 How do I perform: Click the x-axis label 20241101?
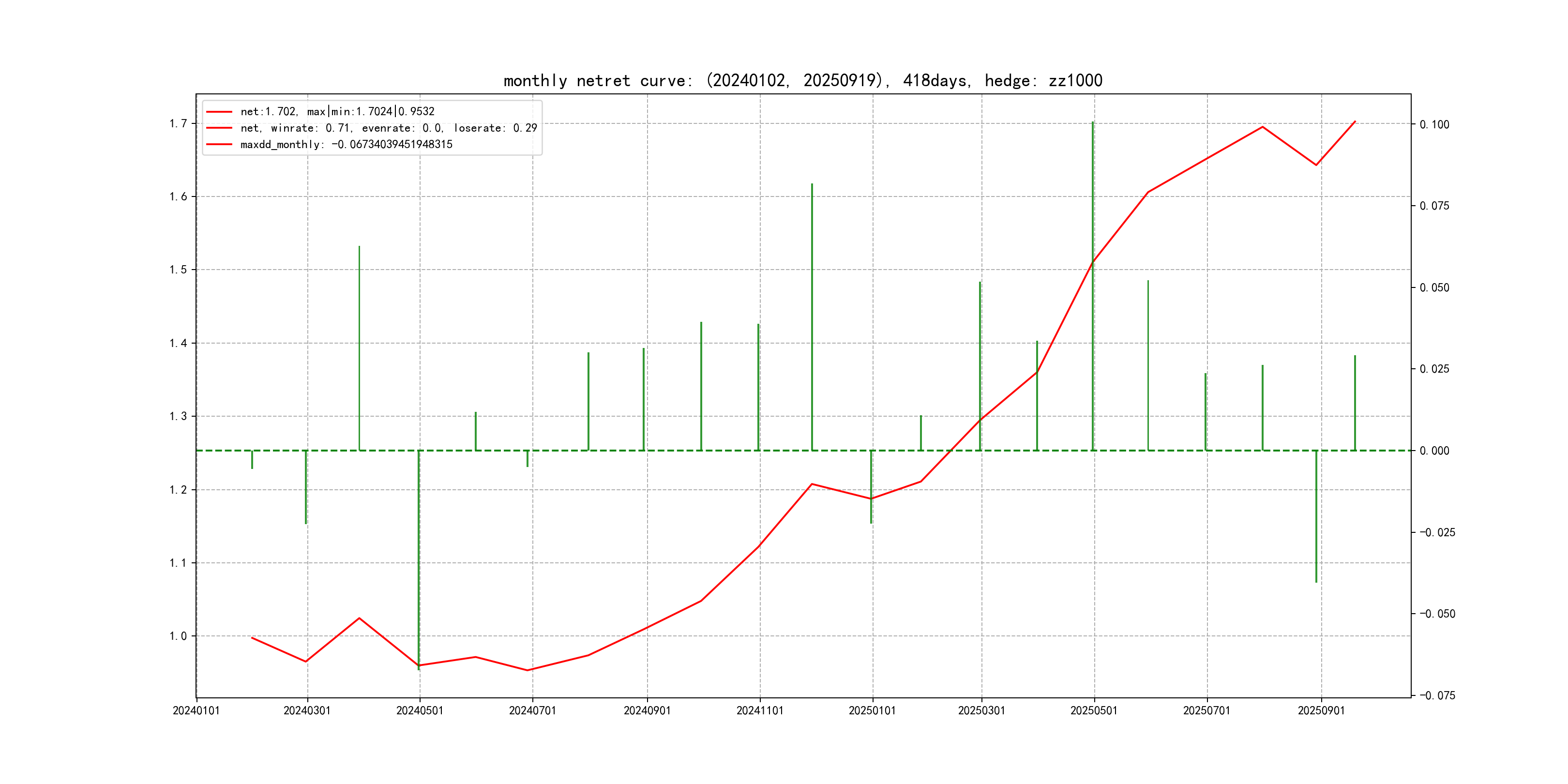coord(760,710)
